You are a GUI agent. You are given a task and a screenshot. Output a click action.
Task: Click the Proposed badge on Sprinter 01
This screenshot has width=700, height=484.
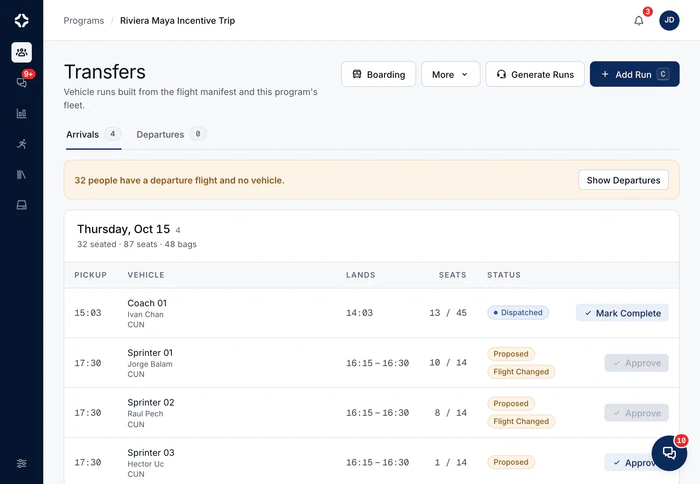tap(511, 354)
